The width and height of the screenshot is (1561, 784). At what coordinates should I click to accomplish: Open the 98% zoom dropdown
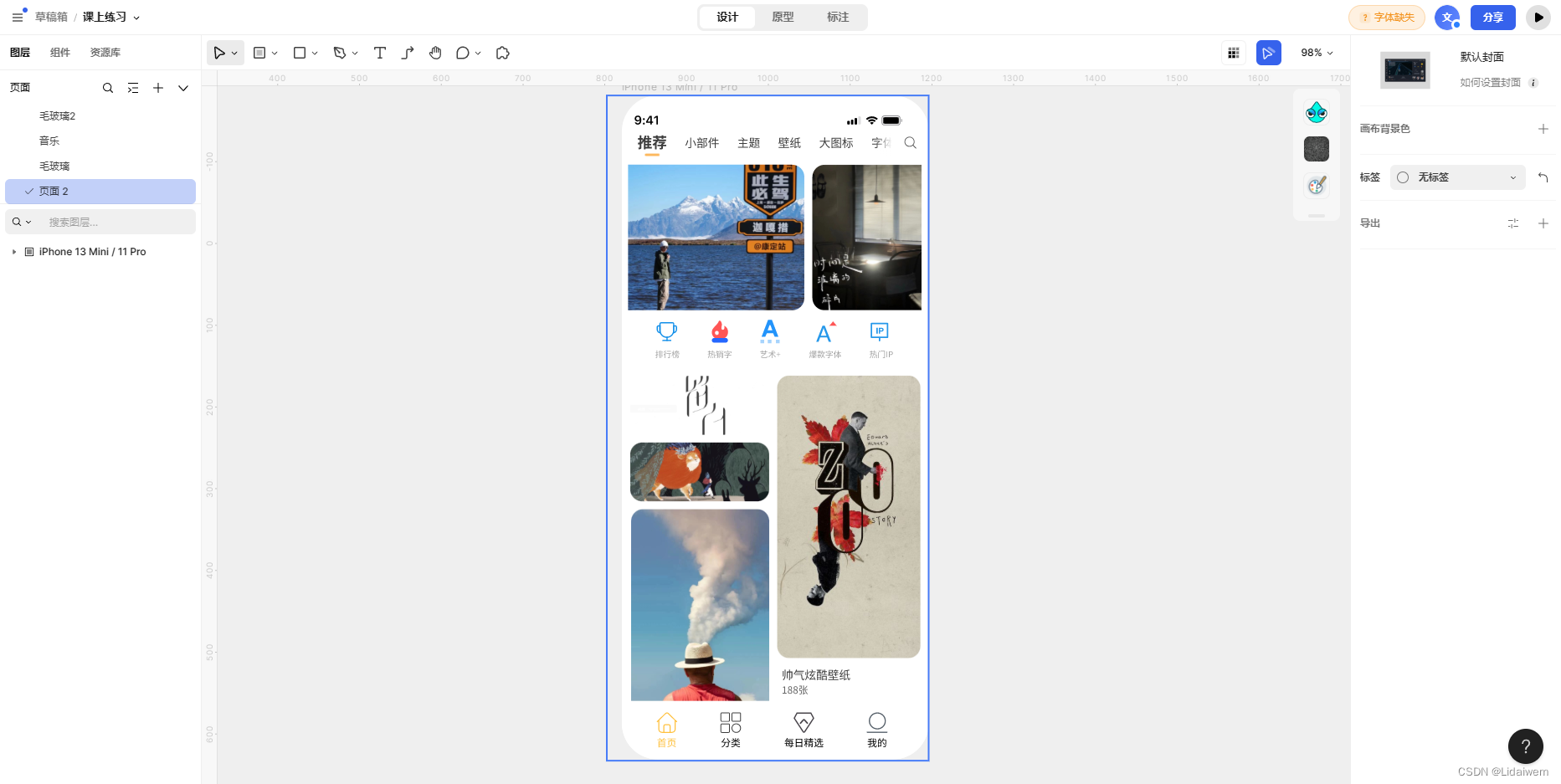pyautogui.click(x=1317, y=53)
